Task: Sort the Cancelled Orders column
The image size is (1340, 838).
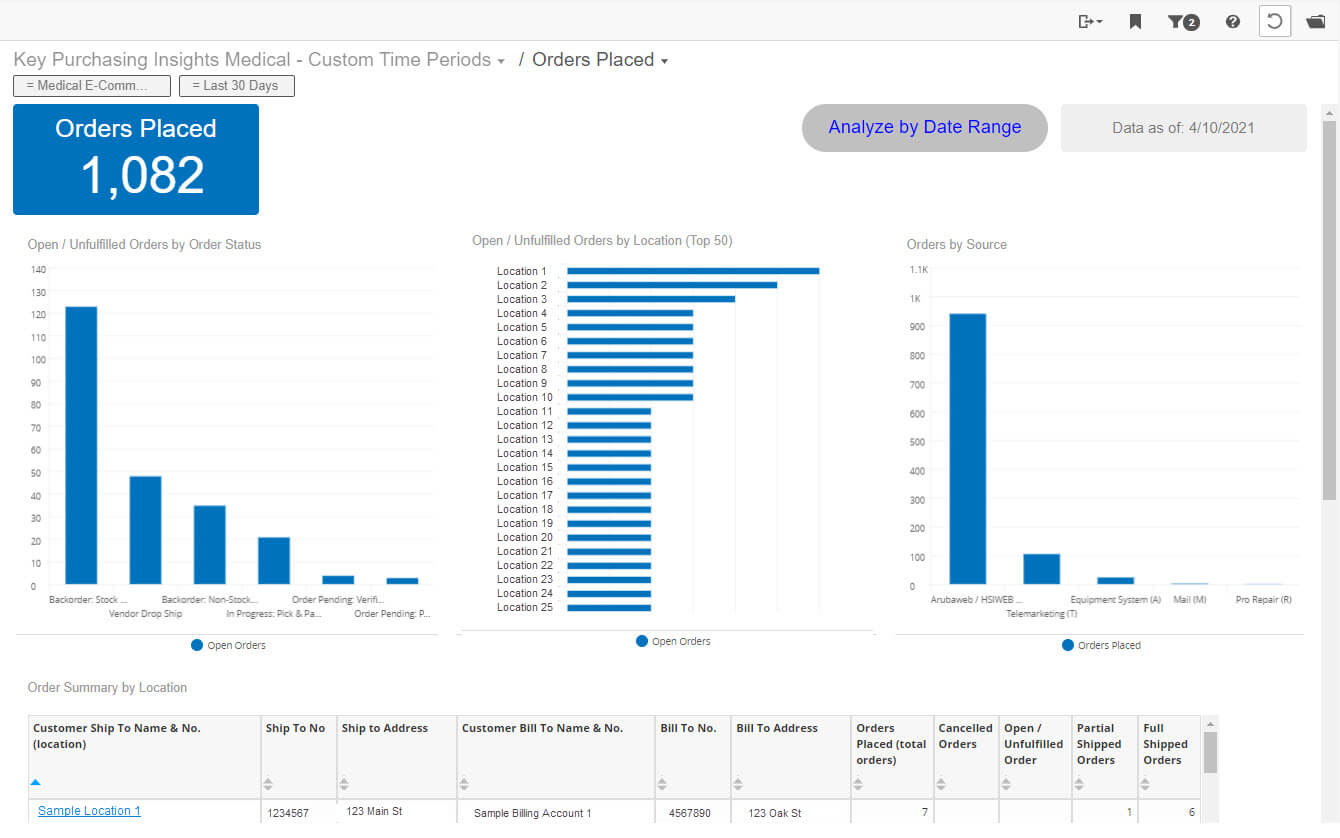Action: 942,784
